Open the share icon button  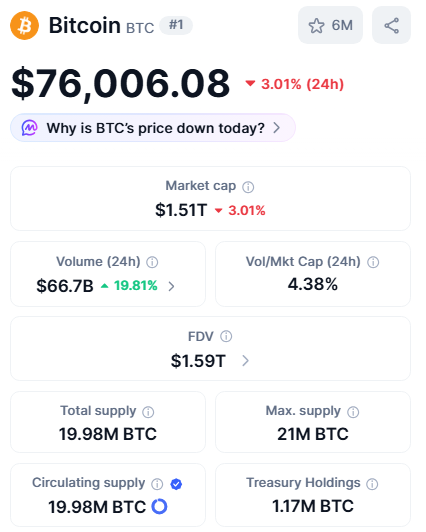click(391, 25)
